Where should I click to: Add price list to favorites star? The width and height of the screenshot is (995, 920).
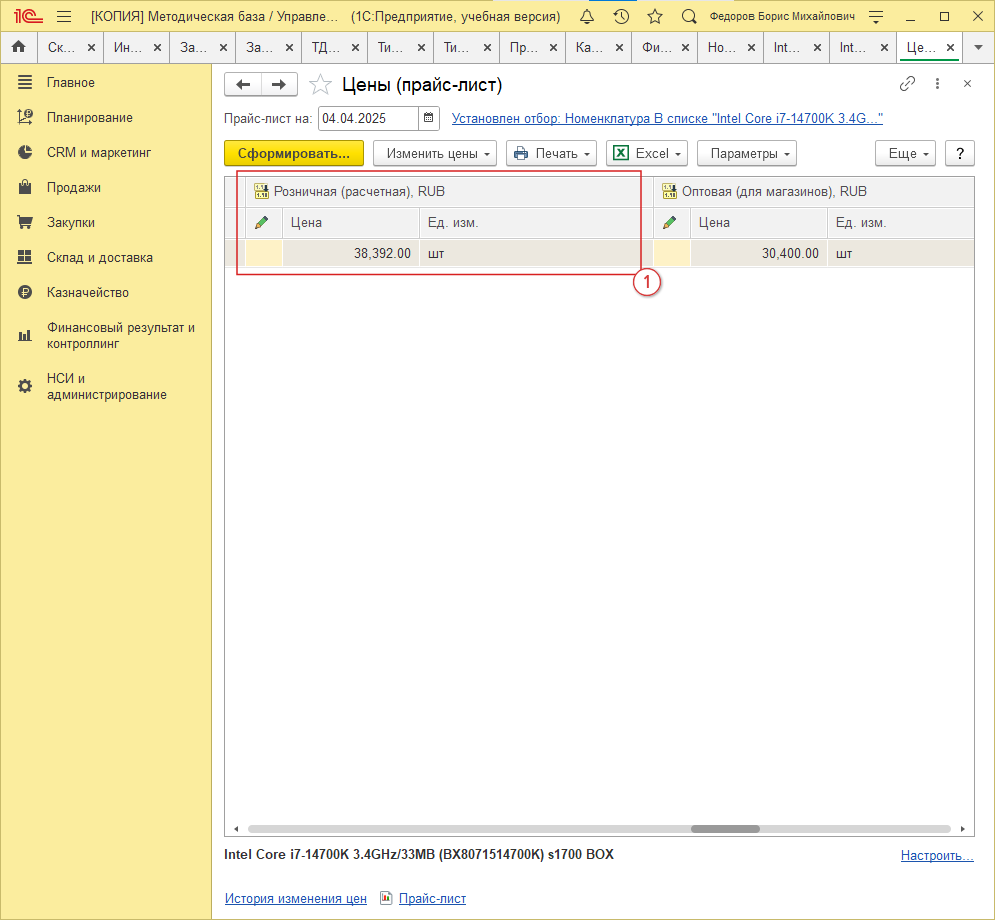pos(320,84)
